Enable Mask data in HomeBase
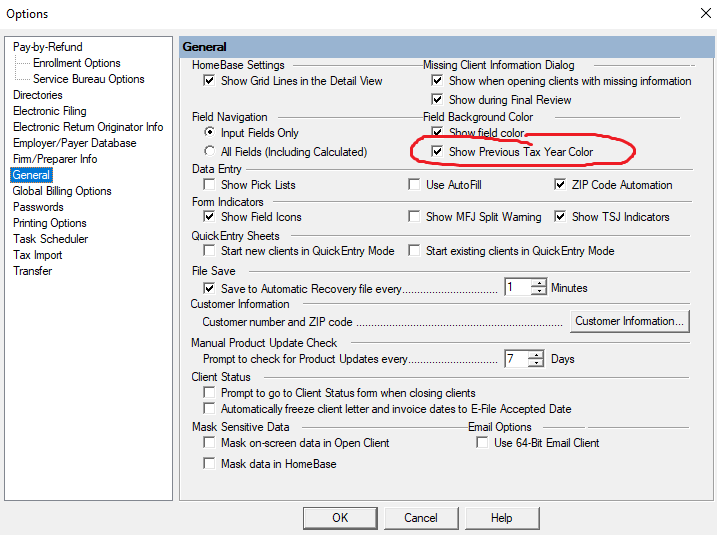This screenshot has height=535, width=717. [x=210, y=464]
